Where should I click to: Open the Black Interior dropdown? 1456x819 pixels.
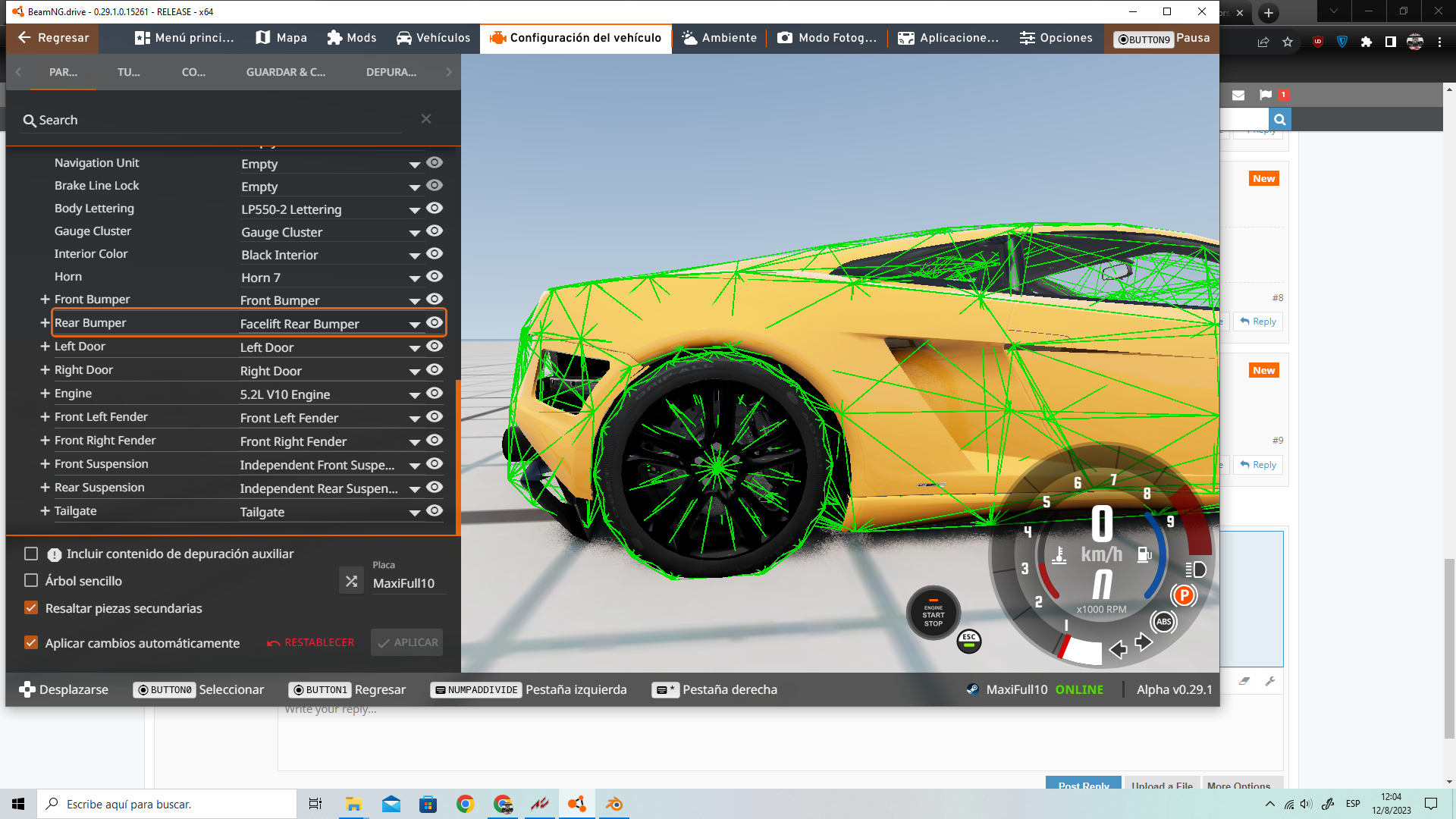pyautogui.click(x=331, y=255)
